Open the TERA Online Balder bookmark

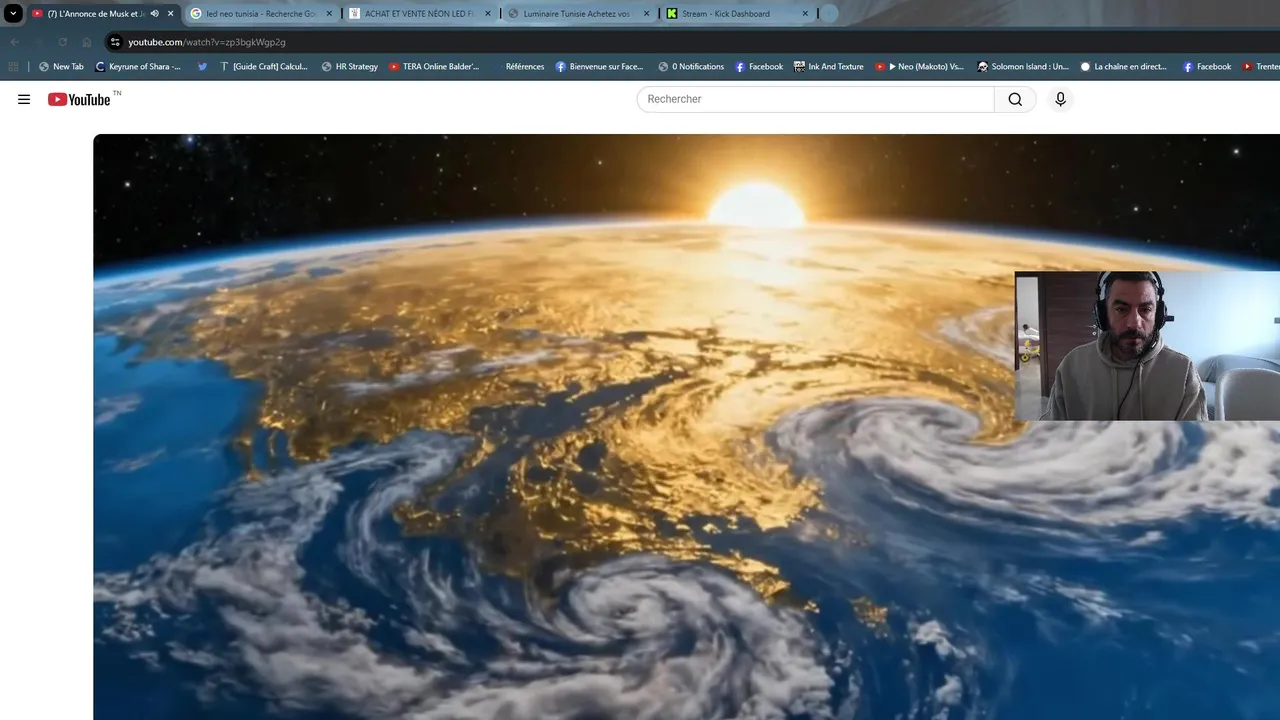(434, 67)
